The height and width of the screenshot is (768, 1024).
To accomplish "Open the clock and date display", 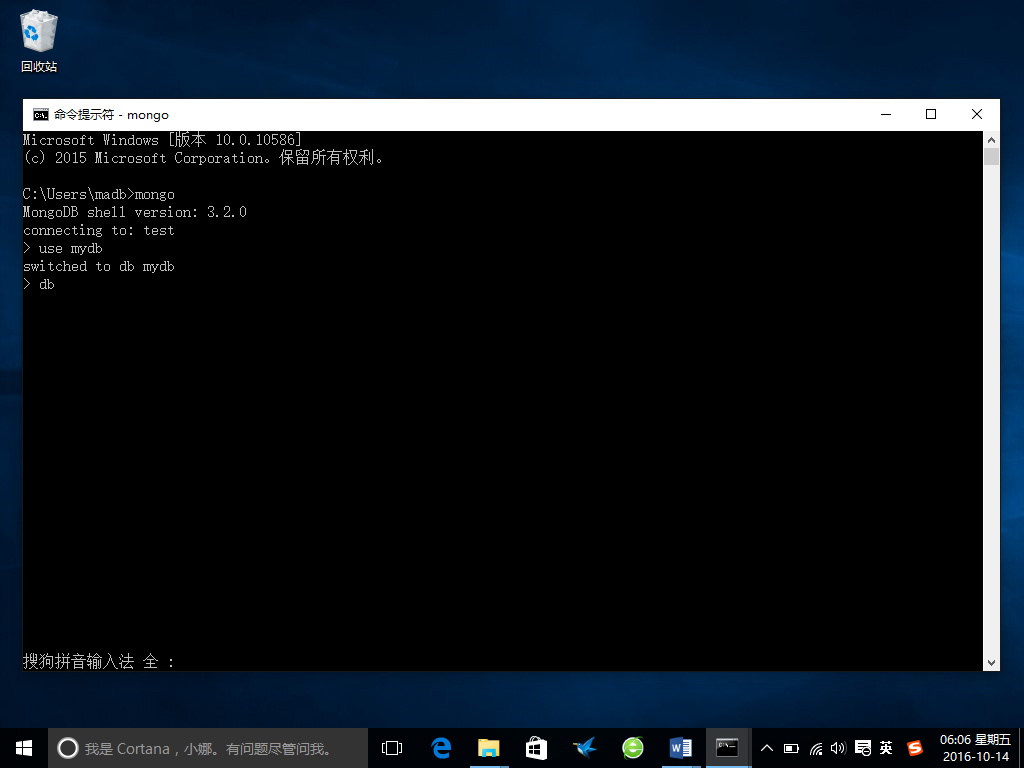I will [x=976, y=748].
